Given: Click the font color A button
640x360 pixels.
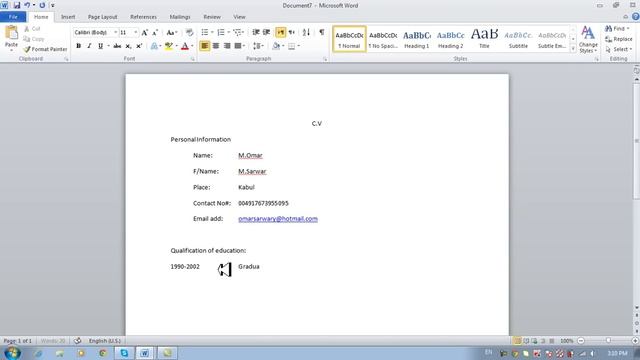Looking at the screenshot, I should pos(185,46).
